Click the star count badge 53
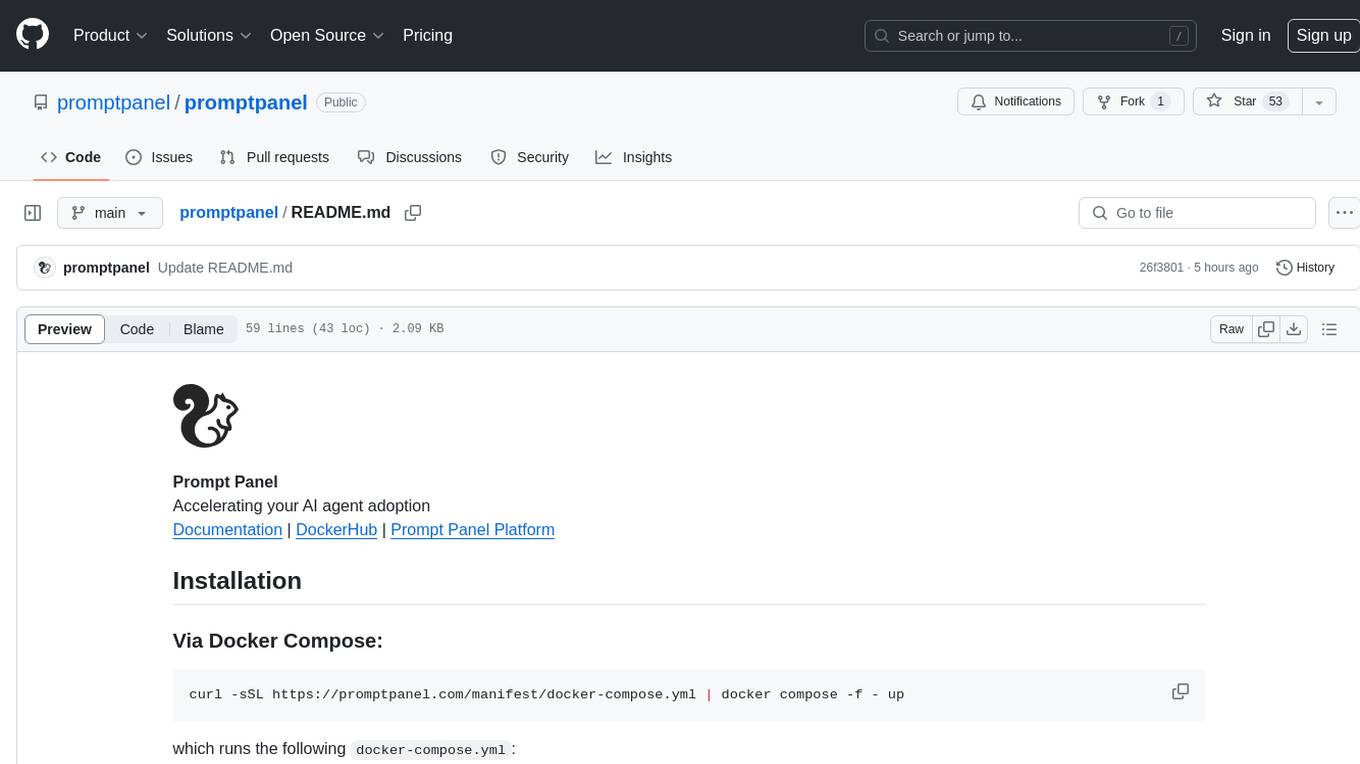Screen dimensions: 1360x764 [x=1275, y=102]
